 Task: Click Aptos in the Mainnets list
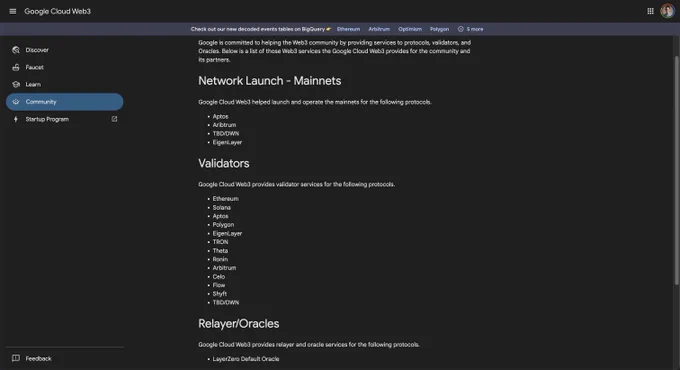[220, 116]
